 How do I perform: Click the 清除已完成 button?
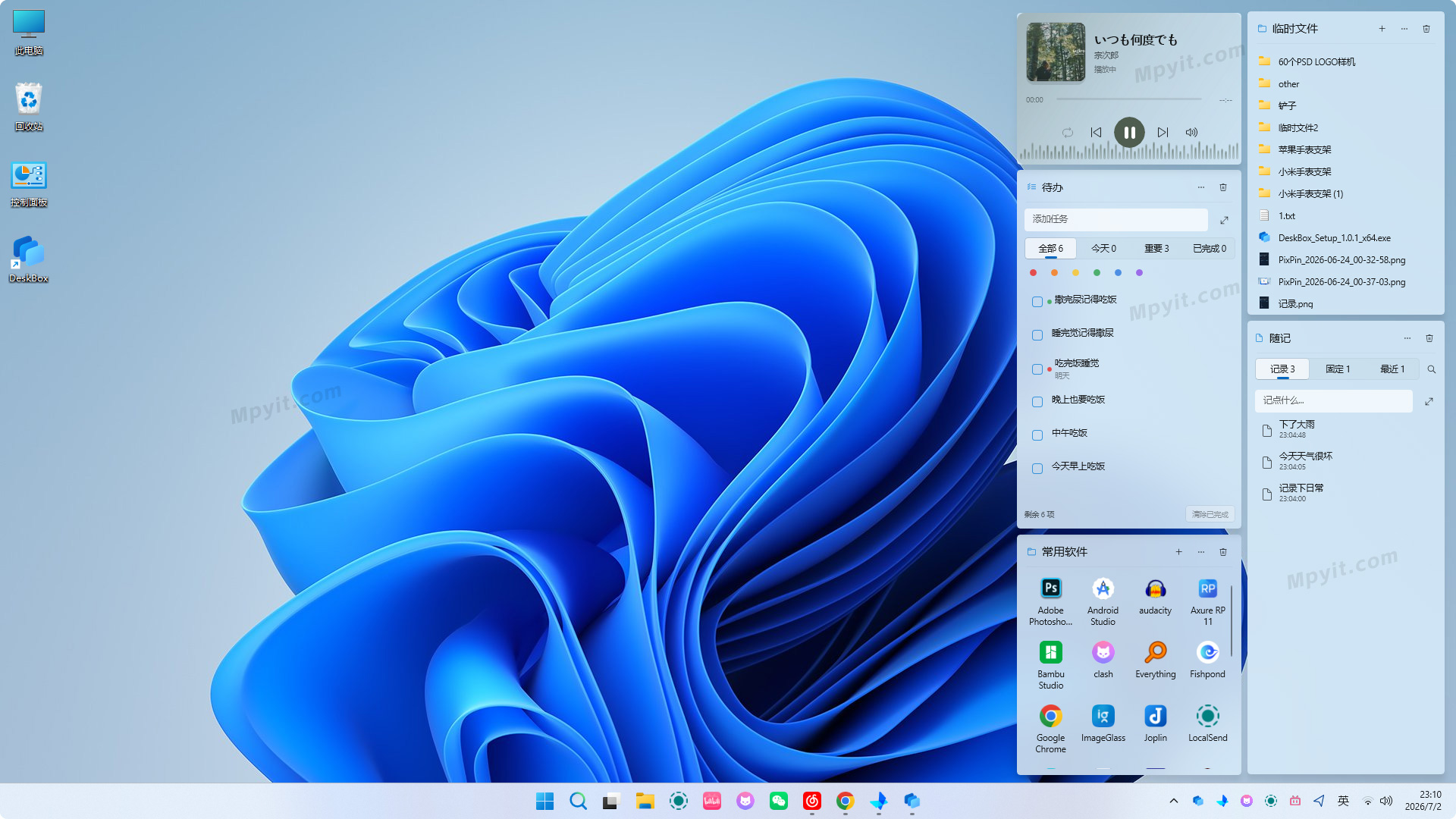(1210, 514)
